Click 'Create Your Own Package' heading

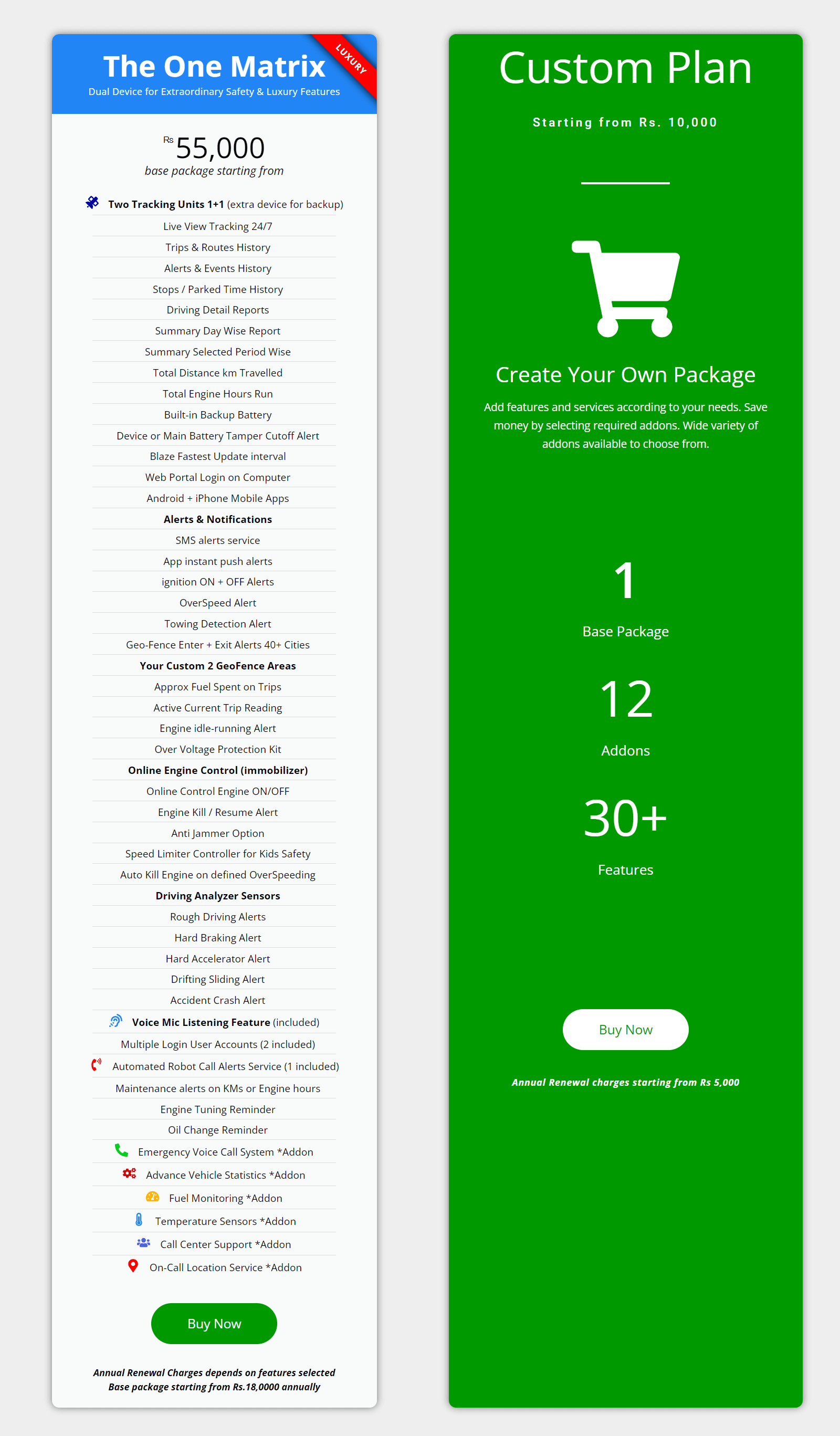(626, 375)
